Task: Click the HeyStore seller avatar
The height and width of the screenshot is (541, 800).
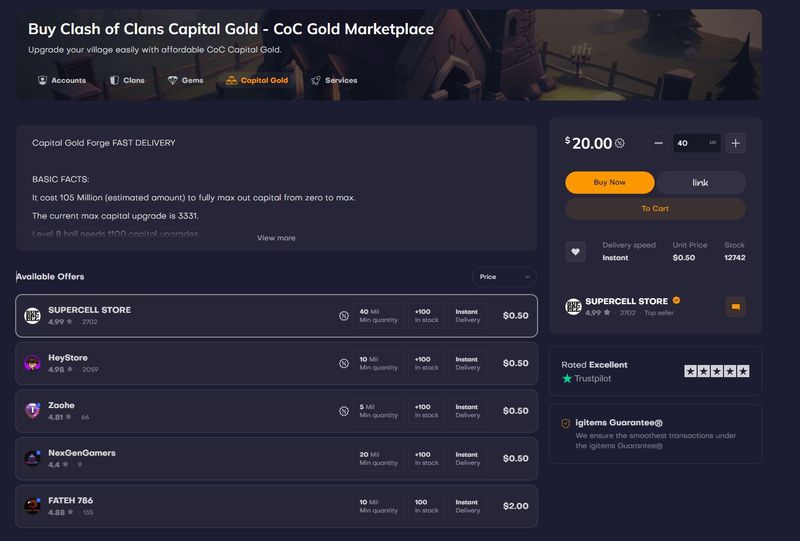Action: pos(33,363)
